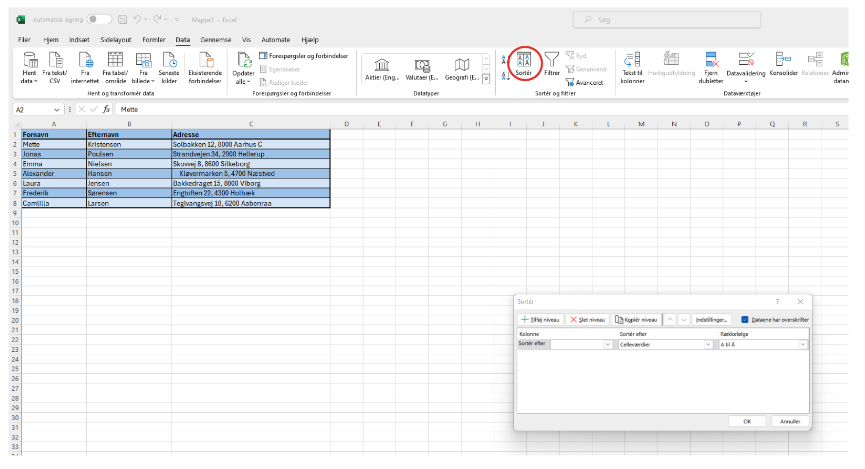Click Kopiér niveau button

(636, 319)
